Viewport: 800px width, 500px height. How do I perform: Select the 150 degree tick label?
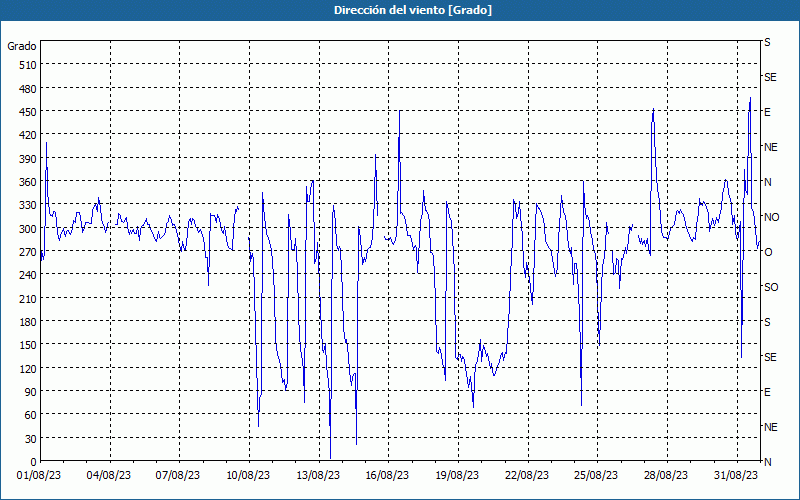pyautogui.click(x=28, y=345)
